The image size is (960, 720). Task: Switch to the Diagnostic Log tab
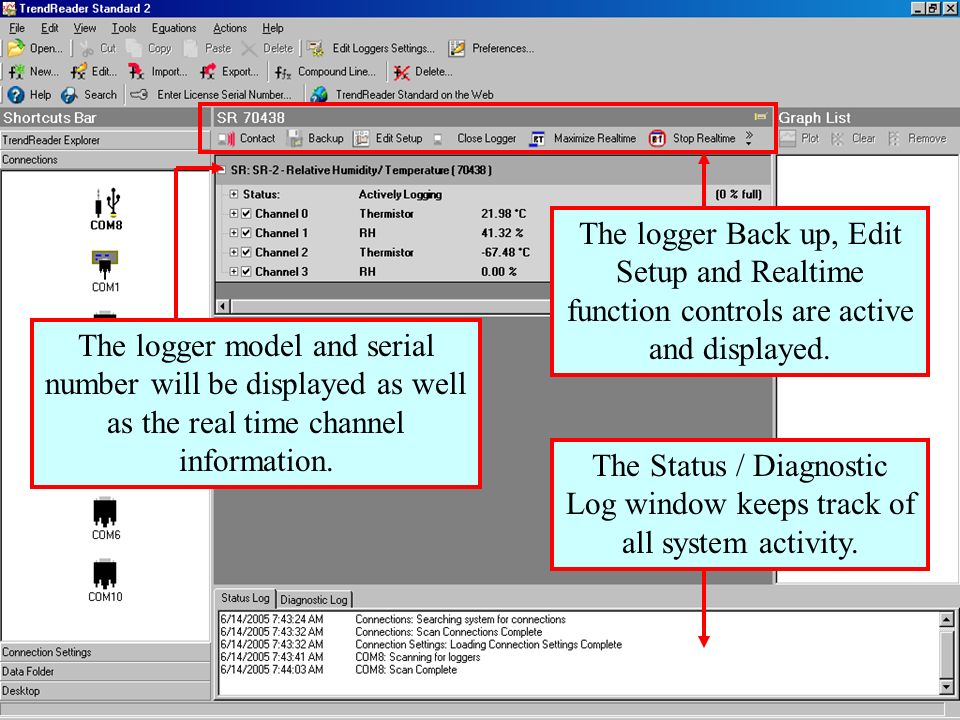pyautogui.click(x=313, y=599)
